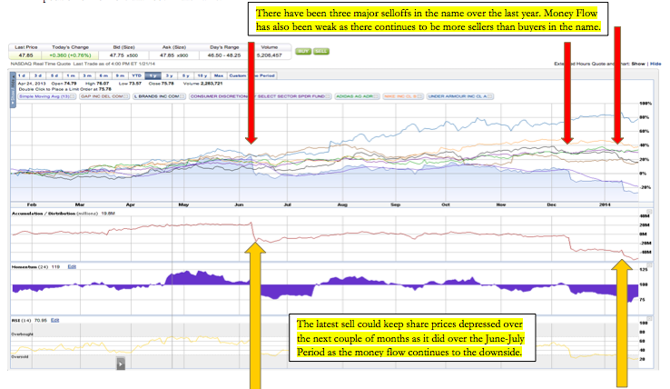
Task: Select the 3 m time range tab
Action: [x=87, y=76]
